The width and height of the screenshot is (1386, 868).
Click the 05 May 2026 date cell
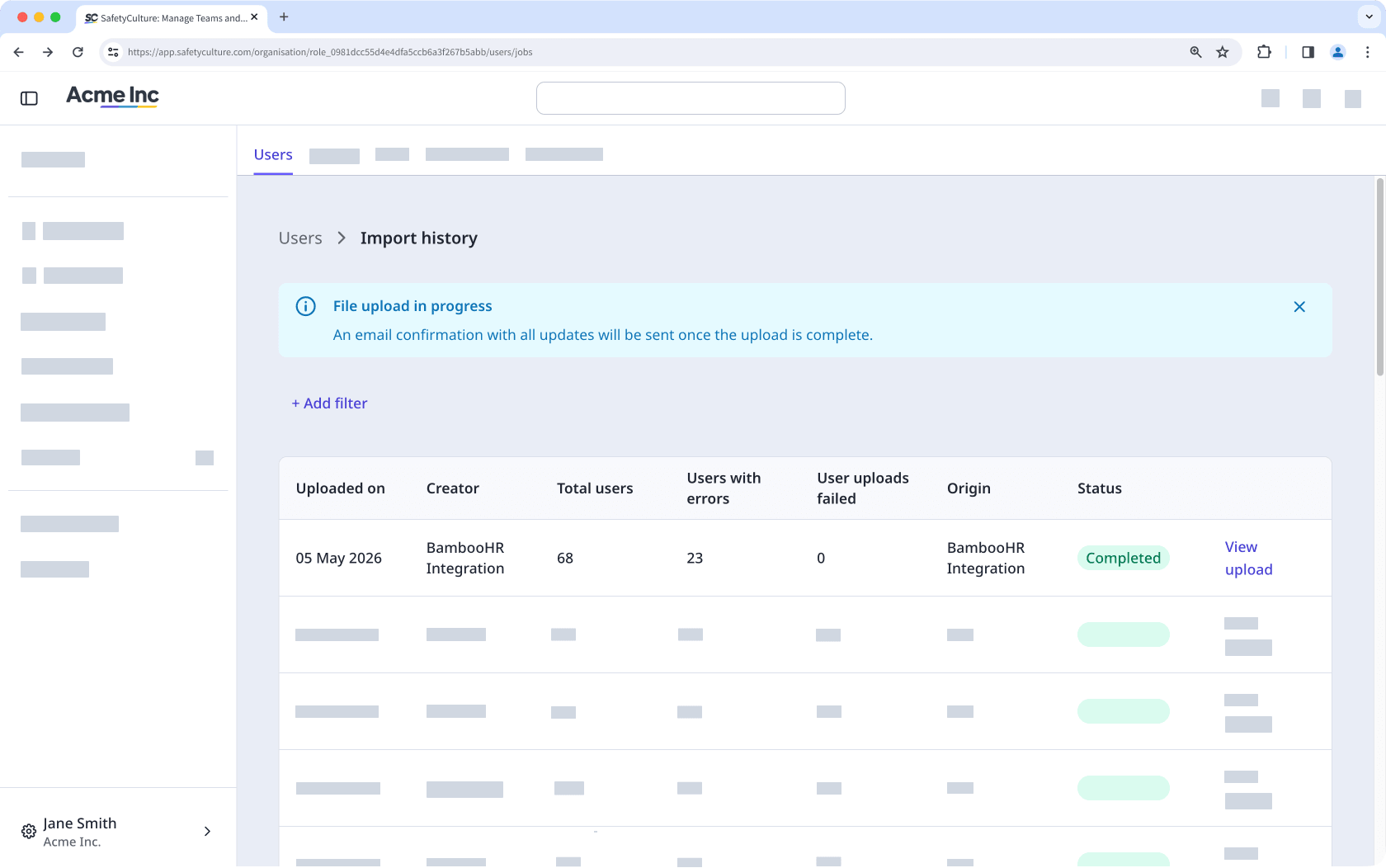(x=339, y=559)
